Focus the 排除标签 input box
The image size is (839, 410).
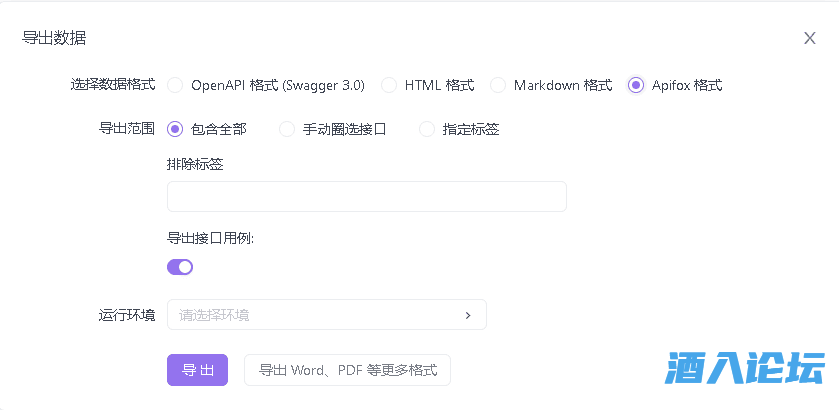click(x=366, y=197)
